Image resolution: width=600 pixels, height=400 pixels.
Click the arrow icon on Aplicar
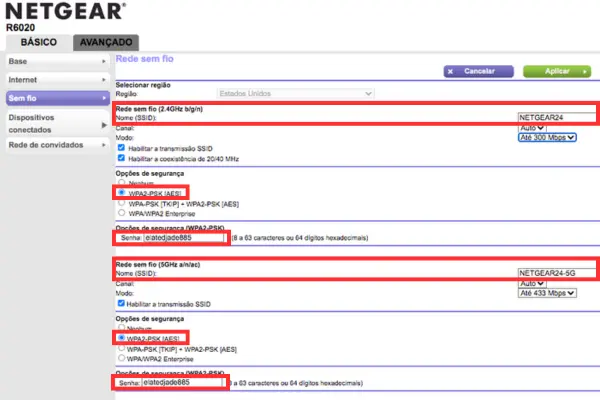pos(585,72)
